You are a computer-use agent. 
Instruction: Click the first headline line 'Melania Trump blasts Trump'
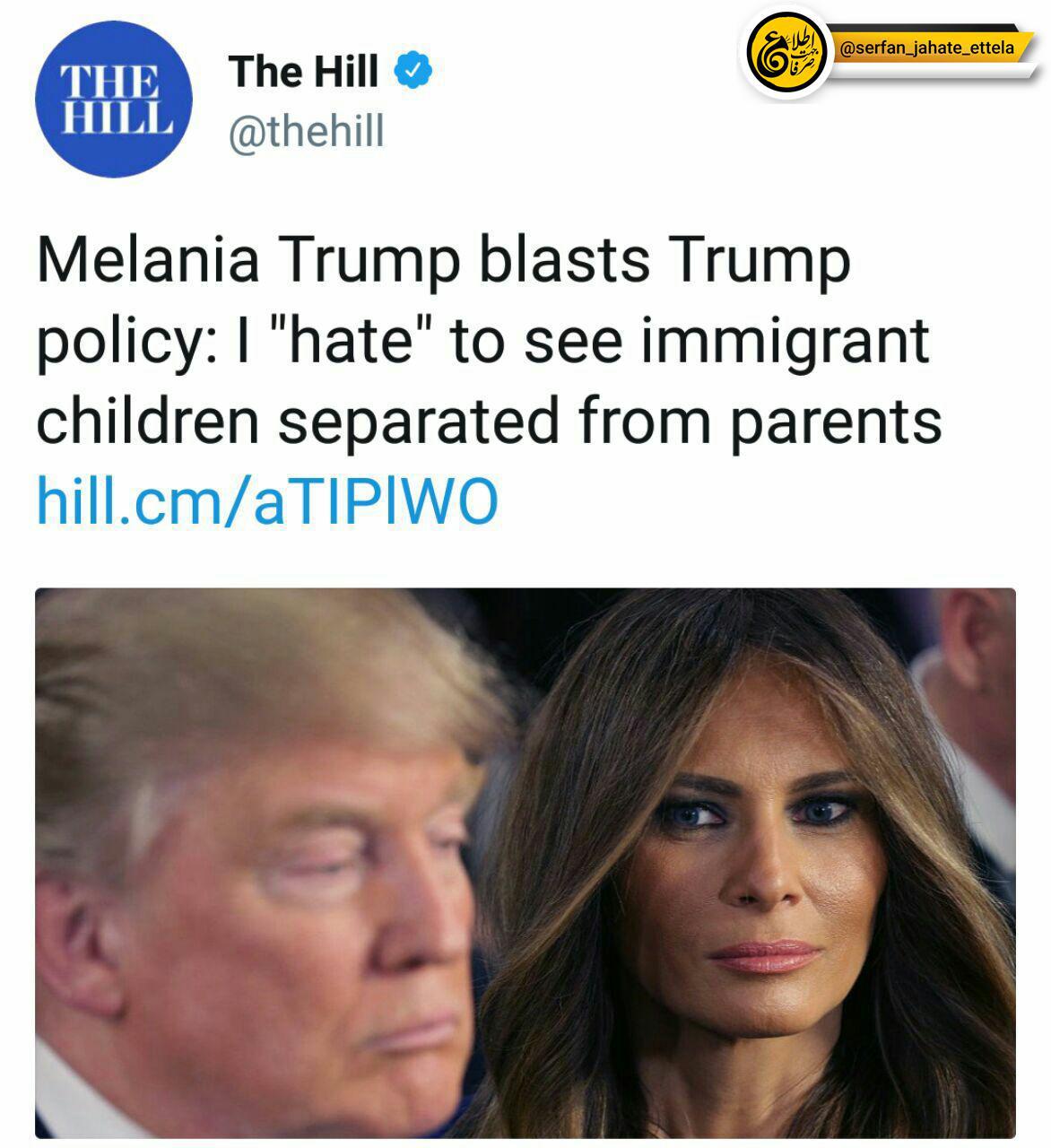click(443, 261)
